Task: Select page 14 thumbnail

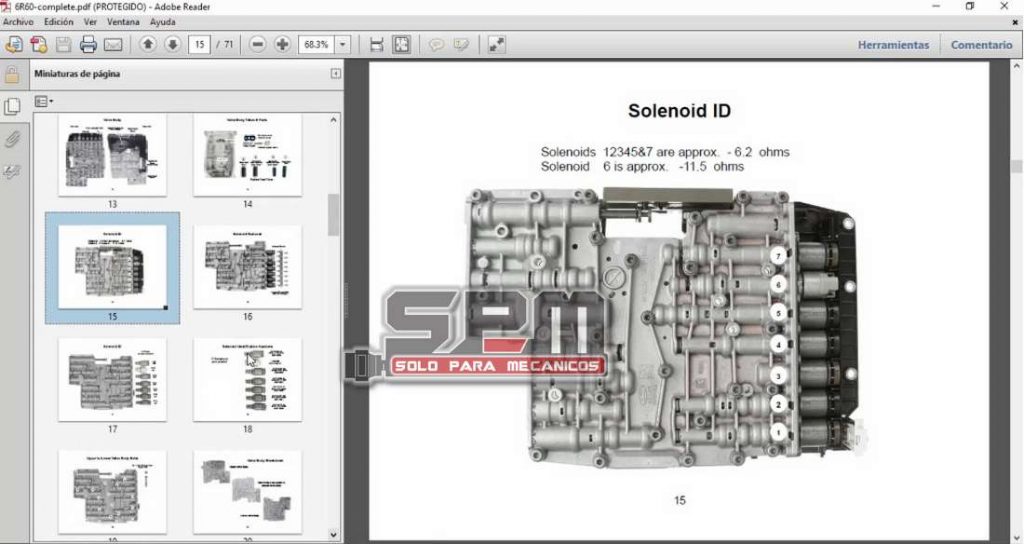Action: coord(248,155)
